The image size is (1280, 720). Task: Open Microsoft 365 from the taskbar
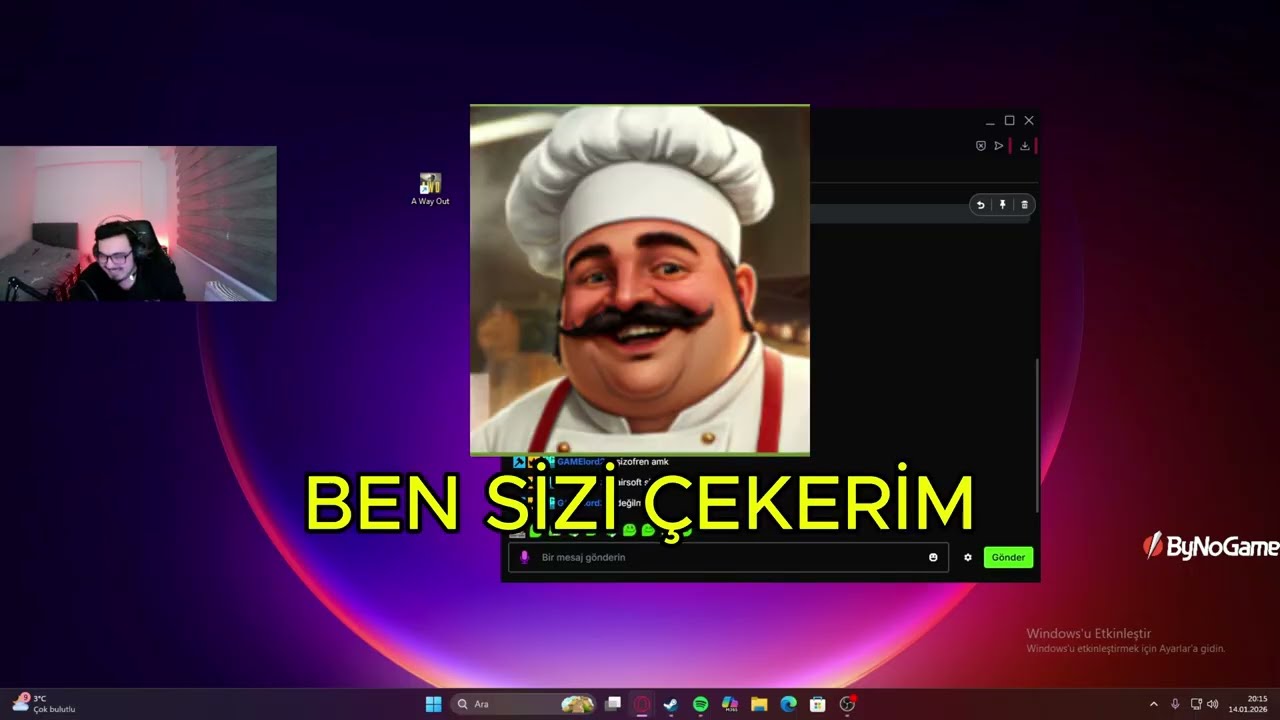tap(730, 704)
